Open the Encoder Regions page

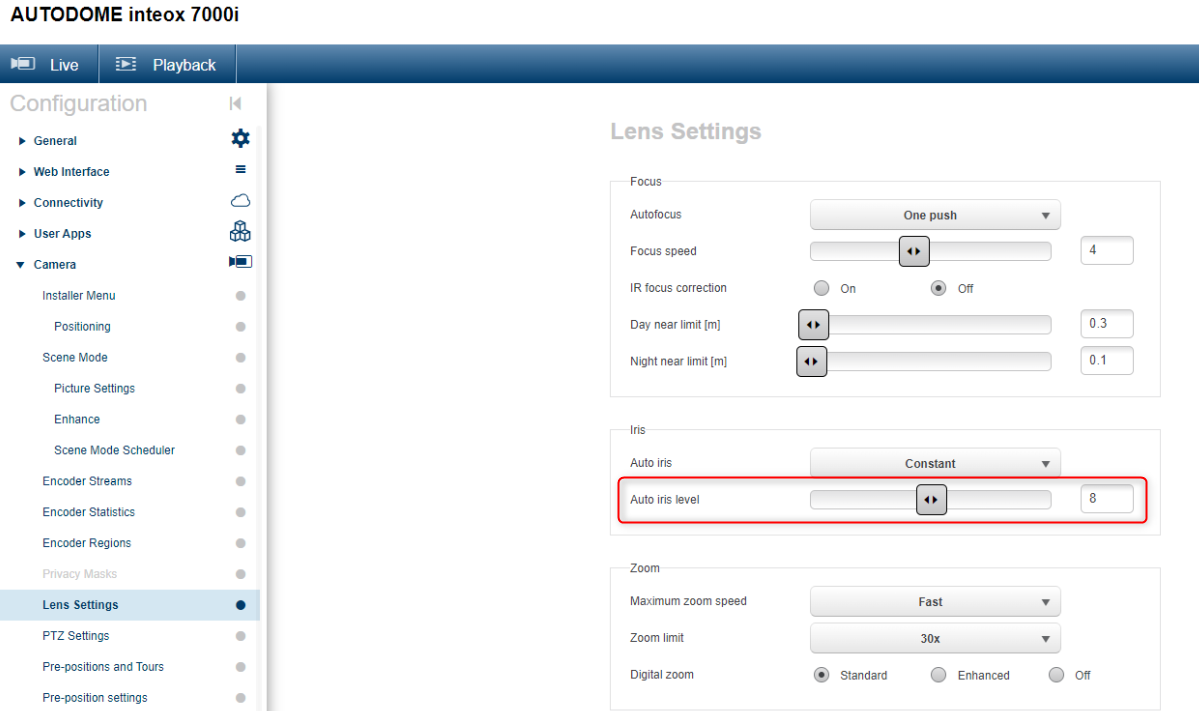tap(87, 544)
